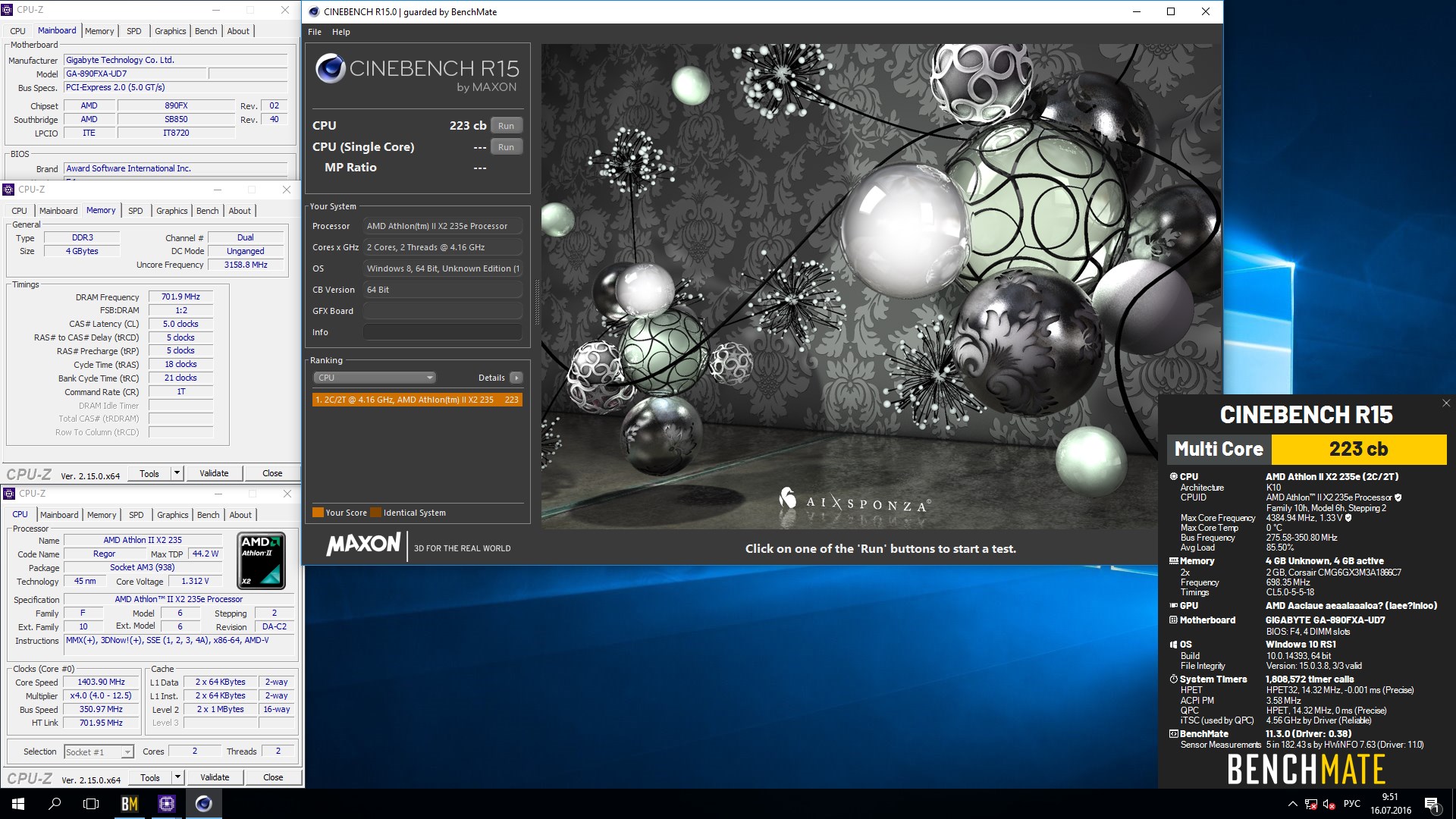Click the Identical System legend swatch
1456x819 pixels.
[x=376, y=513]
